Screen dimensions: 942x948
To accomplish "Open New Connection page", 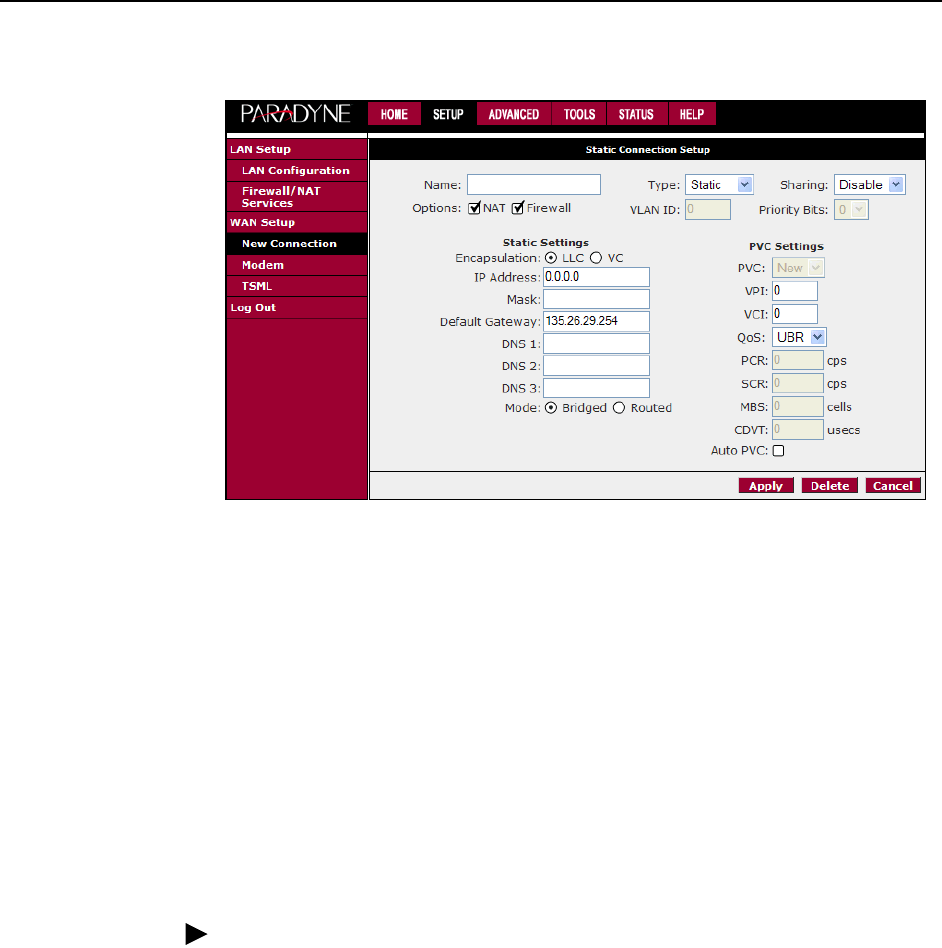I will [297, 244].
